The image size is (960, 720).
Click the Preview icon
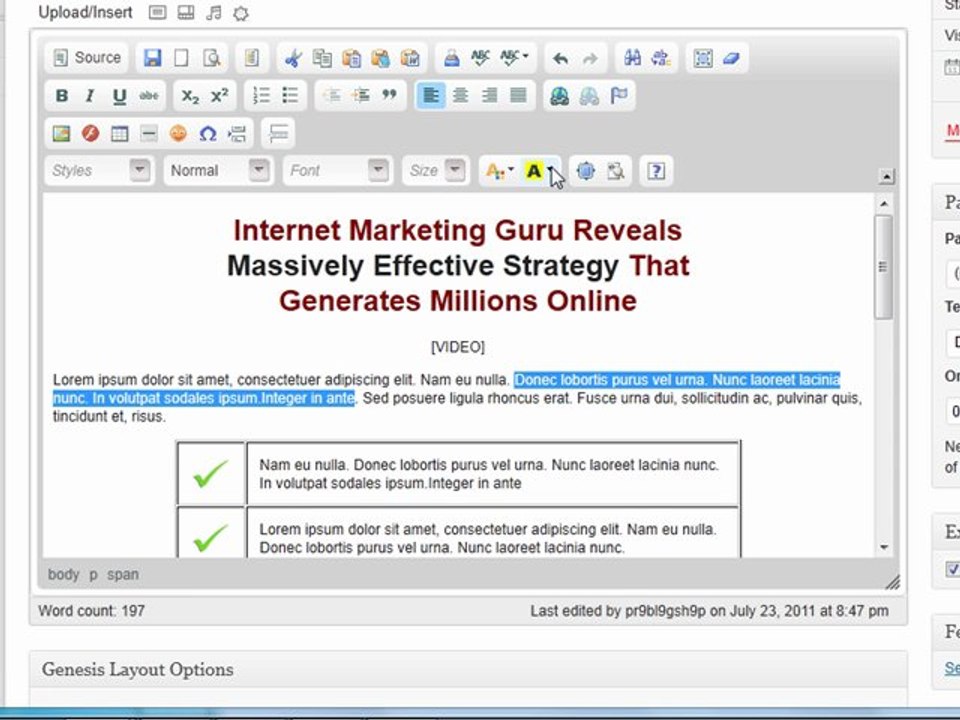click(211, 58)
